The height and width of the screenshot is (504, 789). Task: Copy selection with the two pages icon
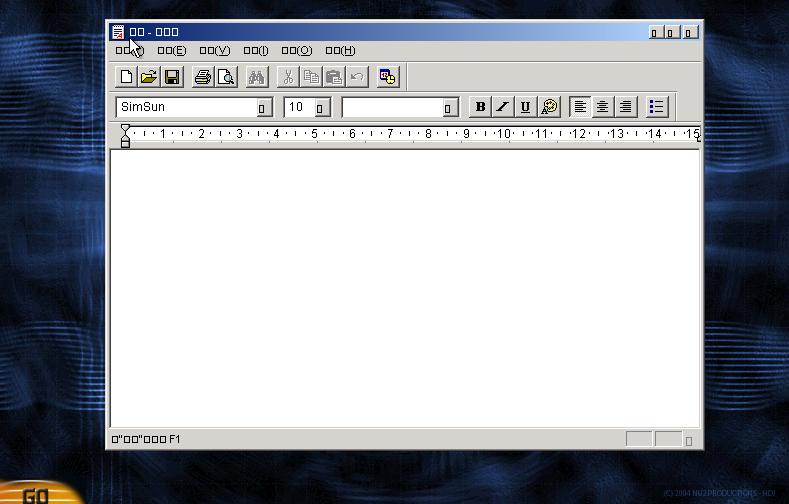311,77
